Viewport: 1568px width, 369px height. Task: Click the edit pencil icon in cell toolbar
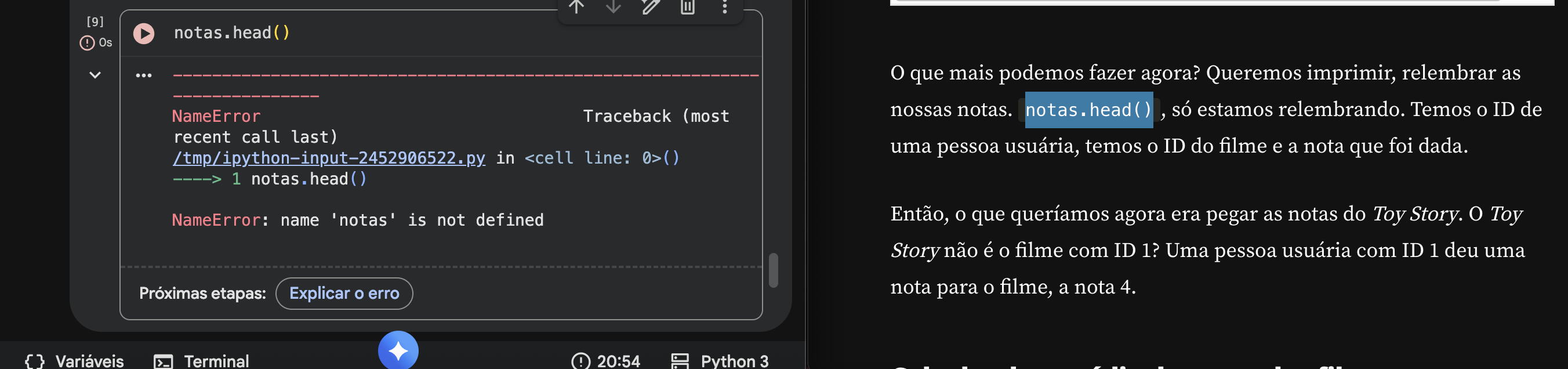tap(650, 8)
